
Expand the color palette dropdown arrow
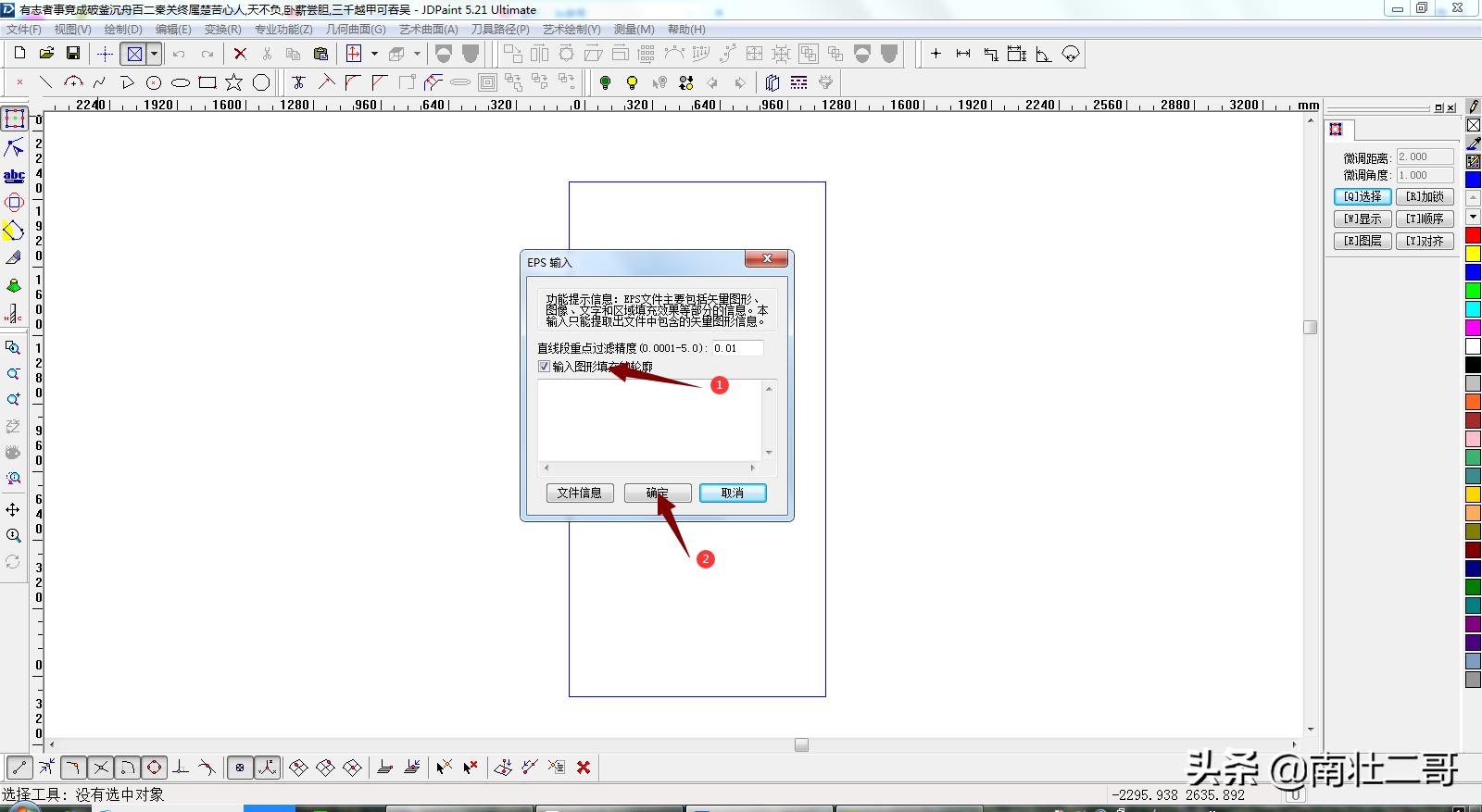tap(1474, 217)
